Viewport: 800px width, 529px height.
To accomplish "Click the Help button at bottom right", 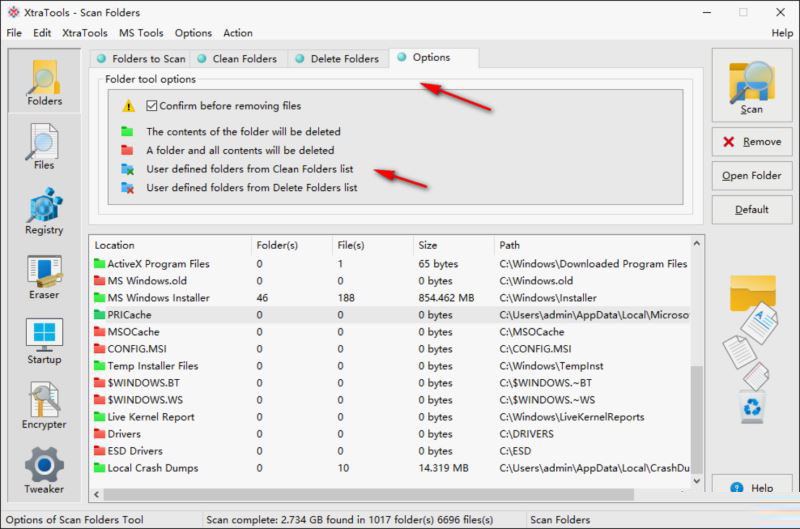I will click(x=752, y=485).
